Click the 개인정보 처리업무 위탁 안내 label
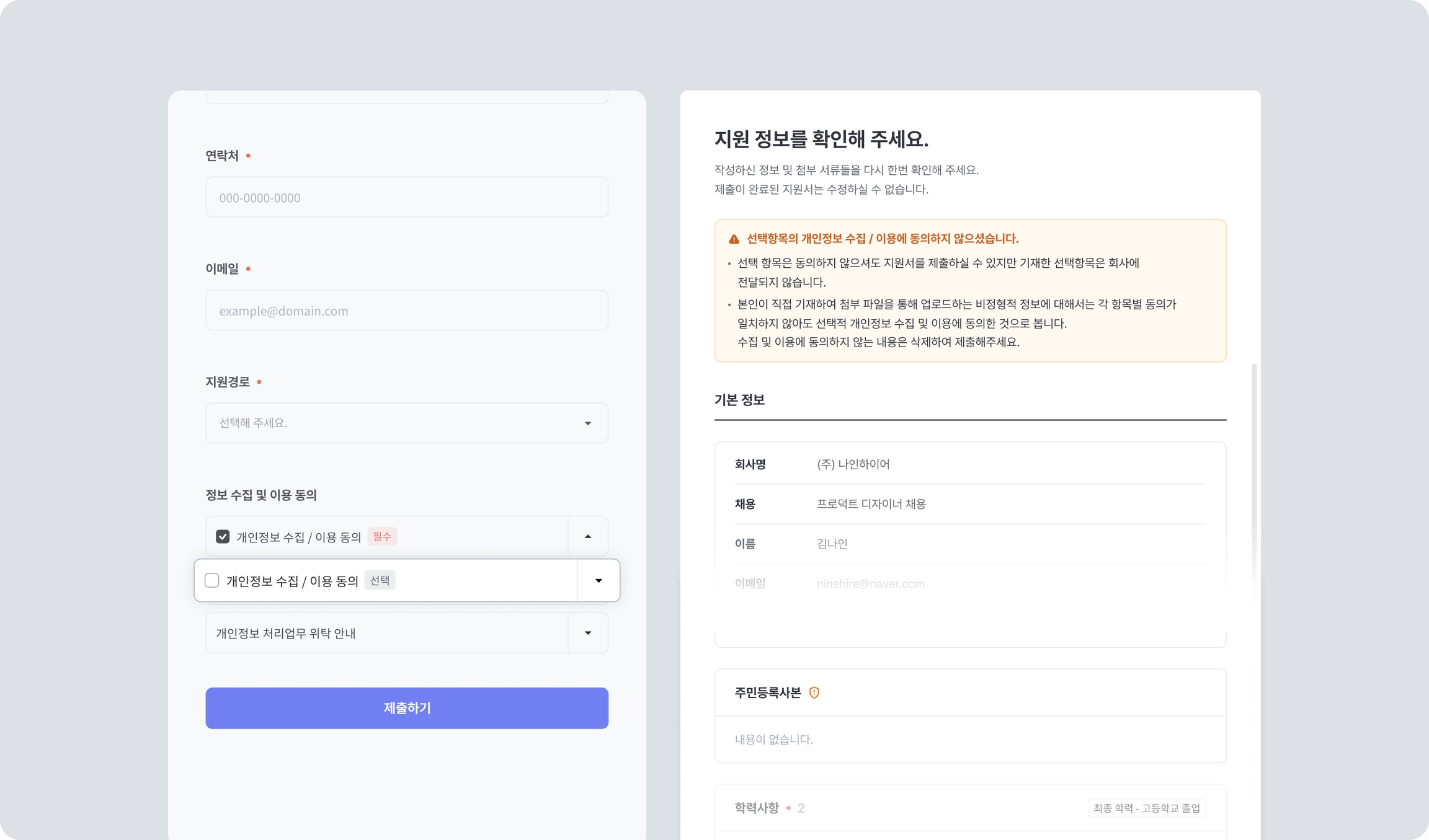 tap(286, 633)
